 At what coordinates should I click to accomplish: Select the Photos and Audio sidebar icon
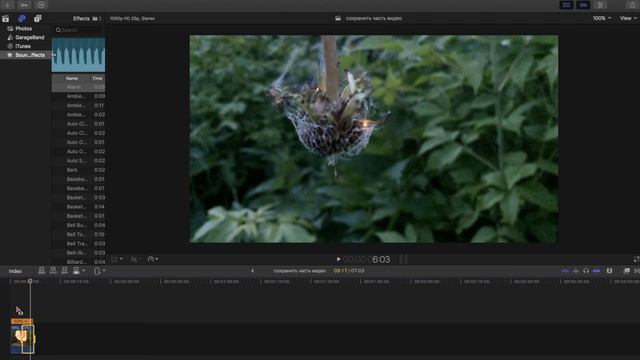click(x=22, y=19)
